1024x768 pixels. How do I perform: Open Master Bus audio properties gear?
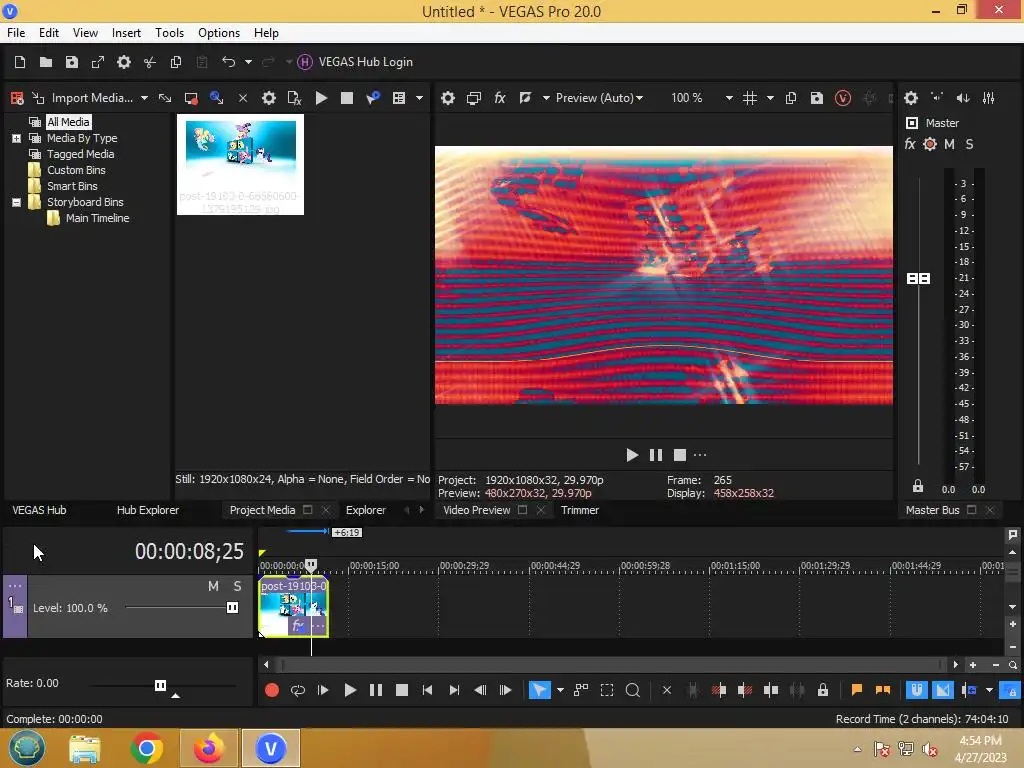pos(911,98)
